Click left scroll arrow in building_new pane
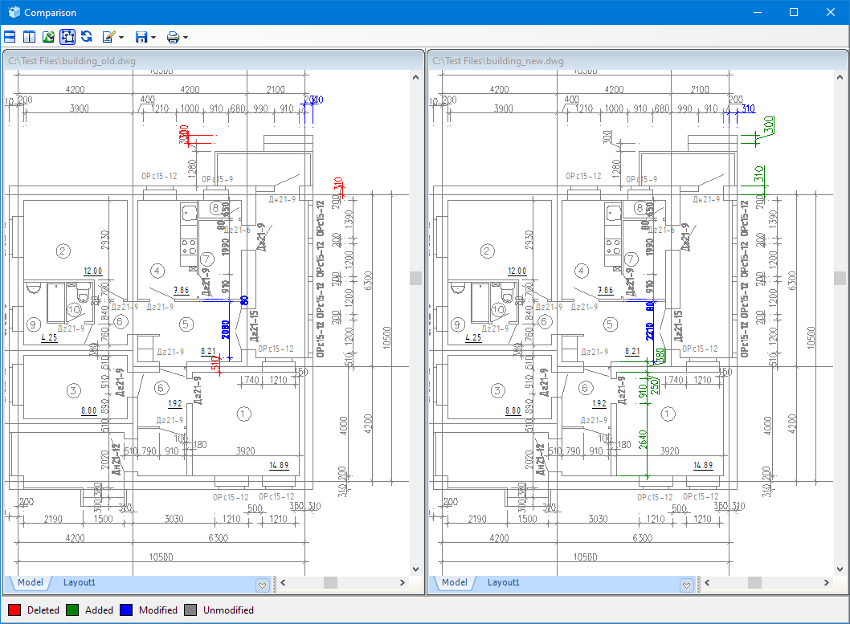The image size is (850, 624). click(x=707, y=583)
